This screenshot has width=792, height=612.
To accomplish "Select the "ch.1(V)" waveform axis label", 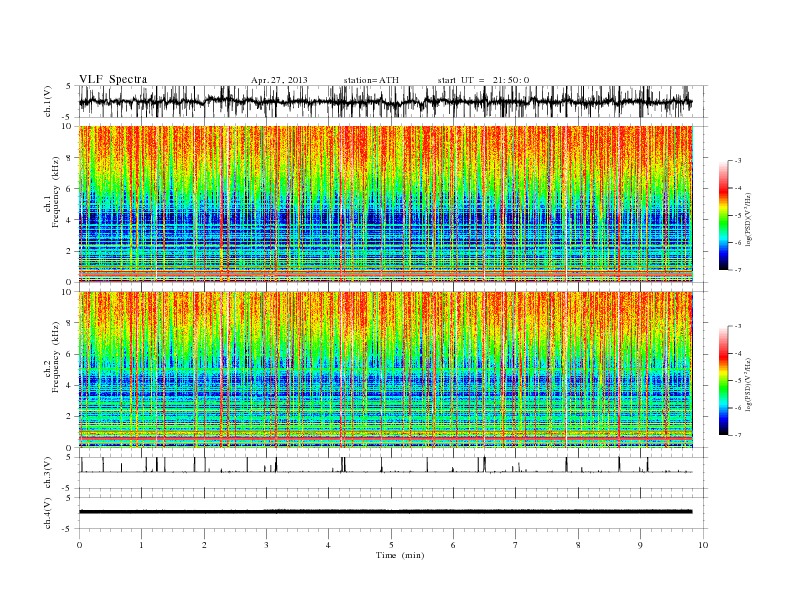I will tap(48, 101).
